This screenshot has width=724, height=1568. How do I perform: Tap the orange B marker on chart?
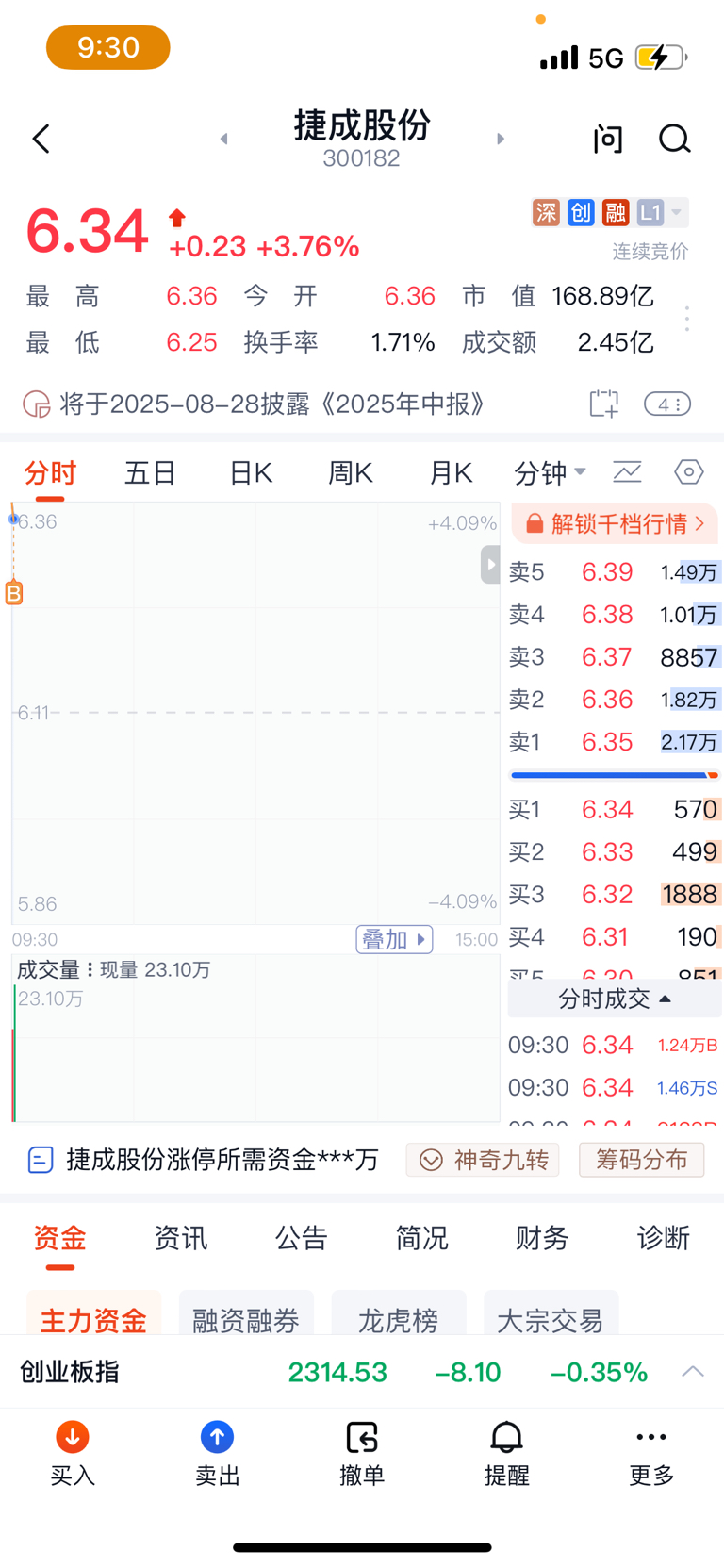click(x=14, y=593)
